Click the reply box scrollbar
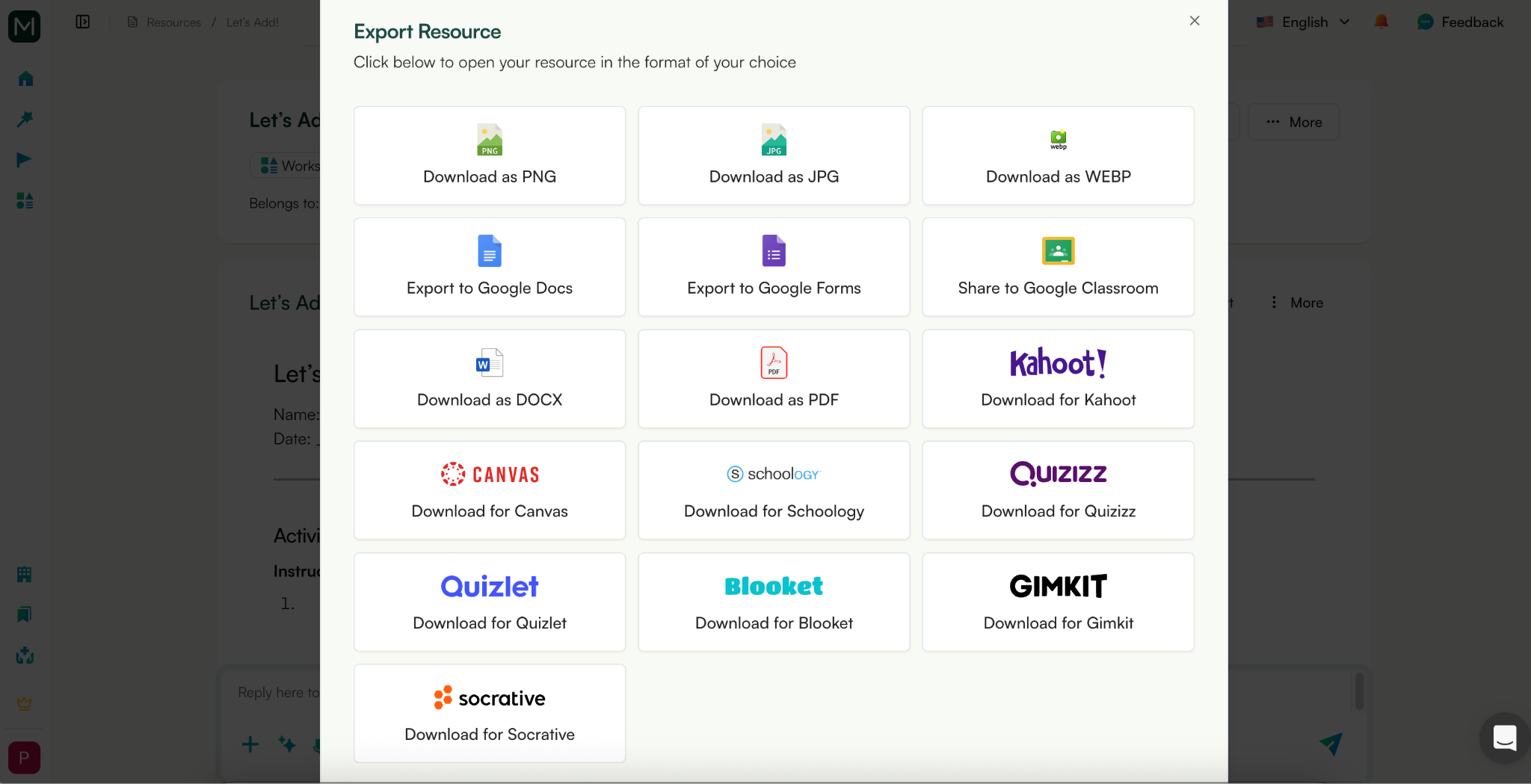The height and width of the screenshot is (784, 1531). point(1359,691)
